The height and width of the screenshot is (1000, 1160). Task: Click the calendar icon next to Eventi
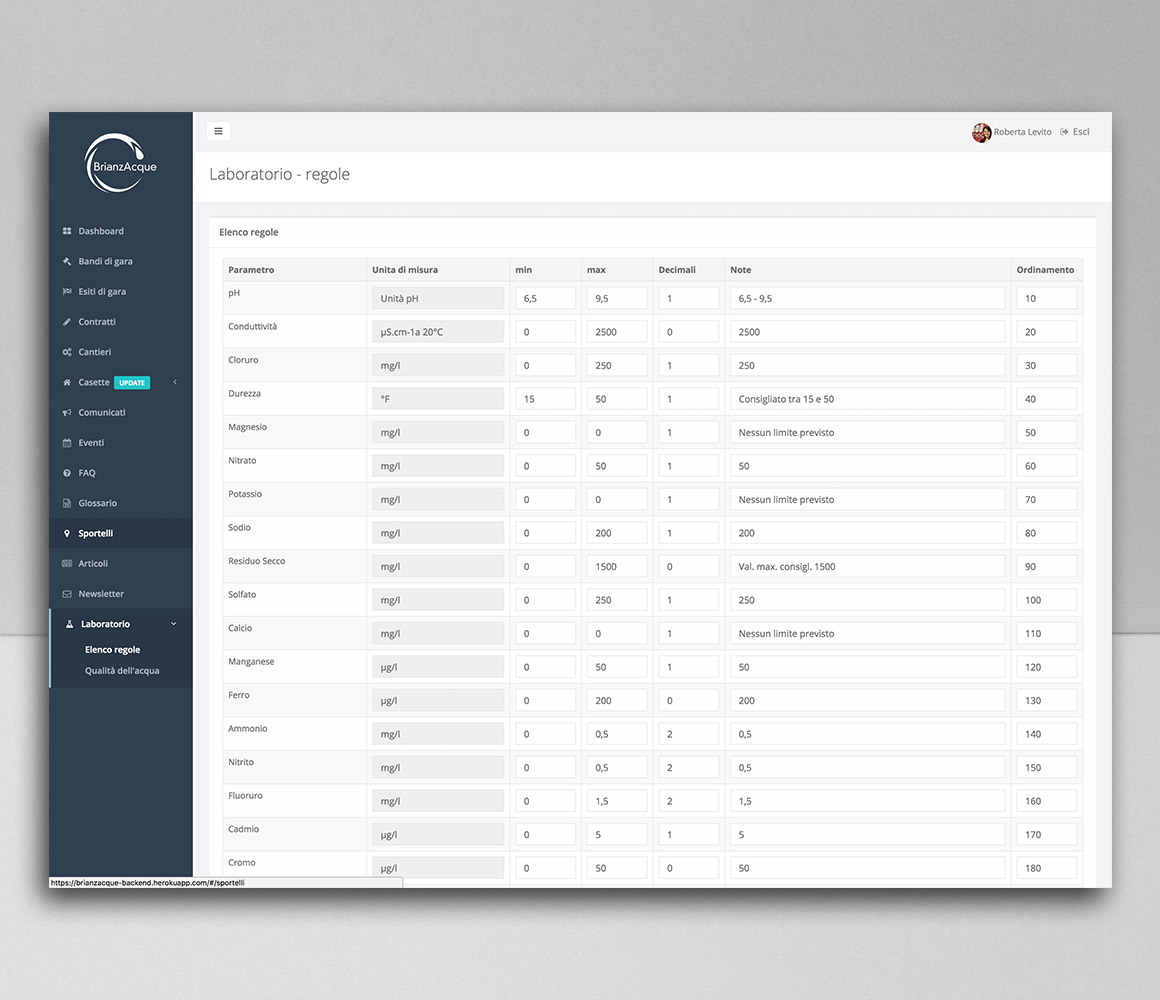click(x=66, y=442)
